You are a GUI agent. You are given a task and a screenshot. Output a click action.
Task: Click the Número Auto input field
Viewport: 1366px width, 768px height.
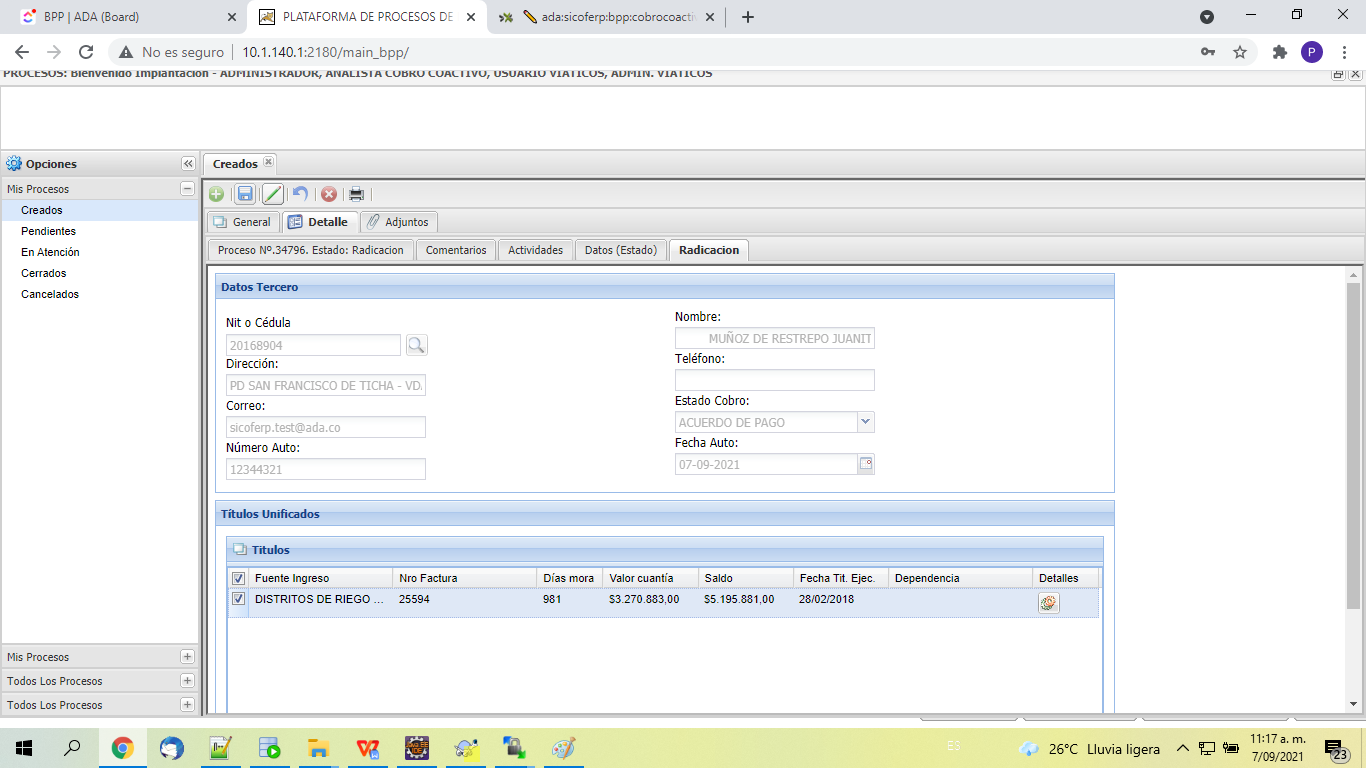(326, 469)
